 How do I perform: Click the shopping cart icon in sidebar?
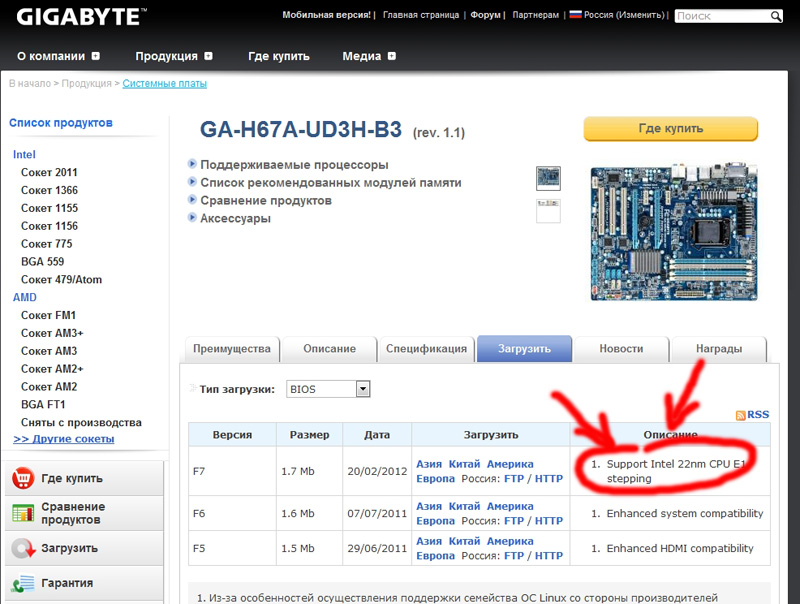pos(23,479)
